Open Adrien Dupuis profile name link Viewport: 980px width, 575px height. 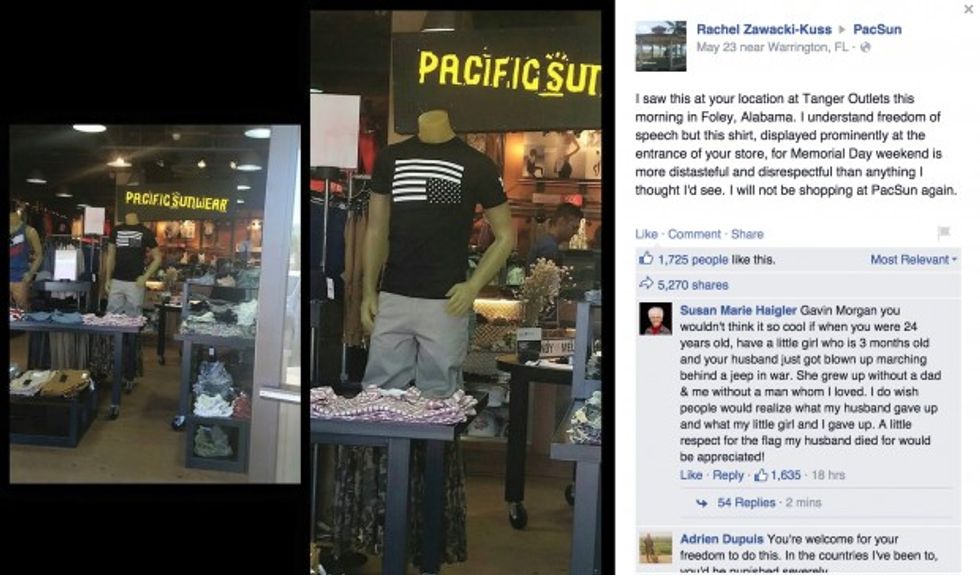coord(721,539)
